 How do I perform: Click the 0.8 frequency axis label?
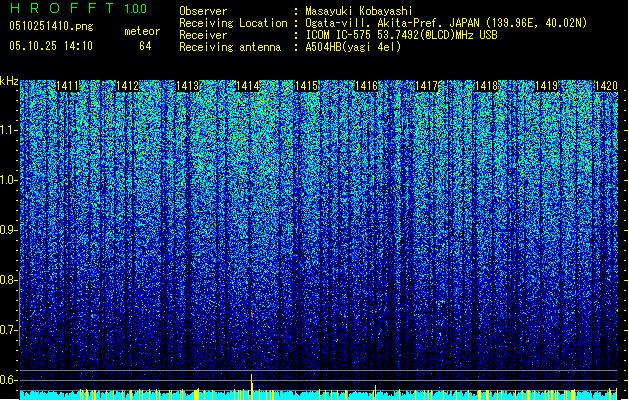pyautogui.click(x=8, y=280)
